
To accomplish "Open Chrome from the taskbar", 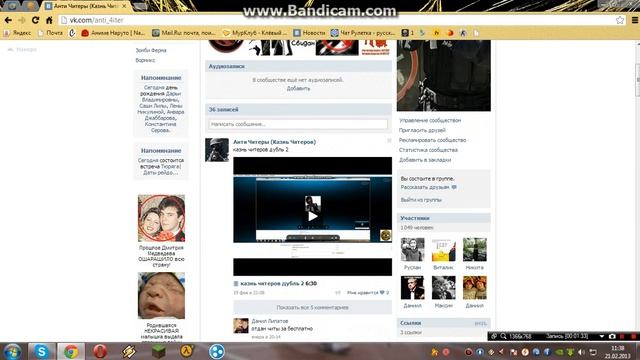I will [71, 351].
